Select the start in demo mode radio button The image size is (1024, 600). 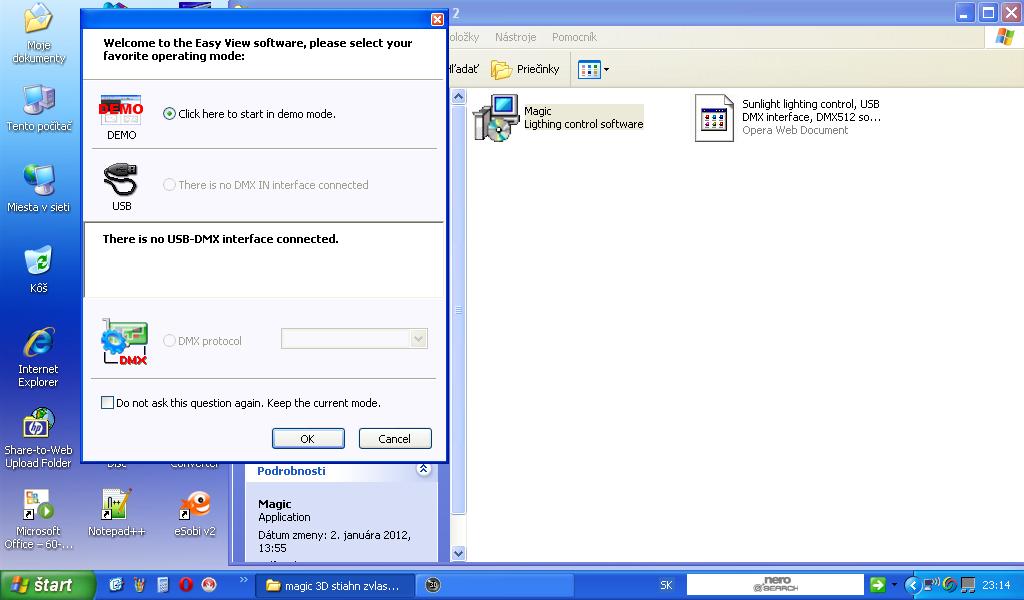pyautogui.click(x=169, y=114)
